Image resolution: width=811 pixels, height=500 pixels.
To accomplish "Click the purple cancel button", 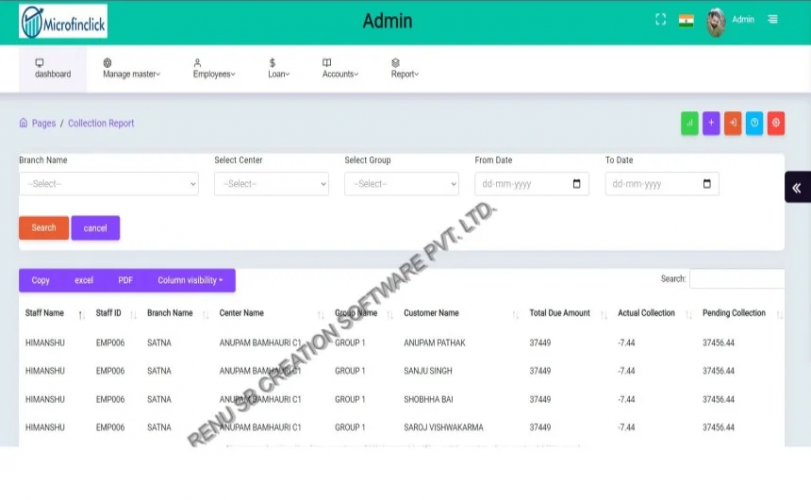I will click(95, 228).
